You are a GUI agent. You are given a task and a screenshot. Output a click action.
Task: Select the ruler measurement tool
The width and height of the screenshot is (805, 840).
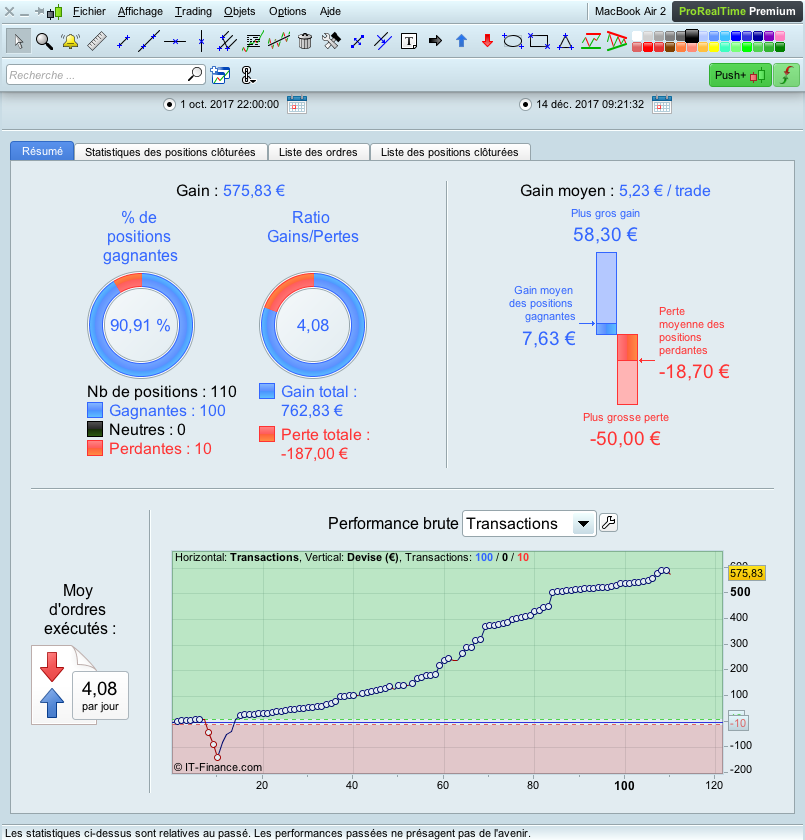point(96,41)
